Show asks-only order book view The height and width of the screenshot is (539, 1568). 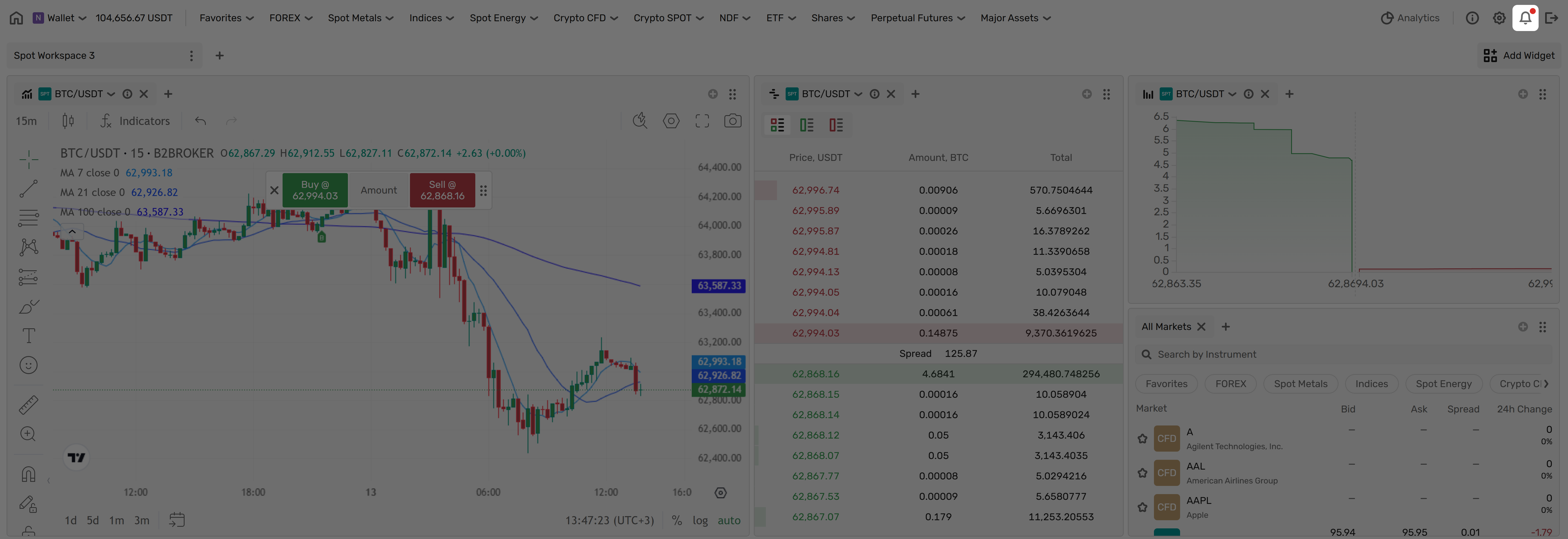pos(836,125)
